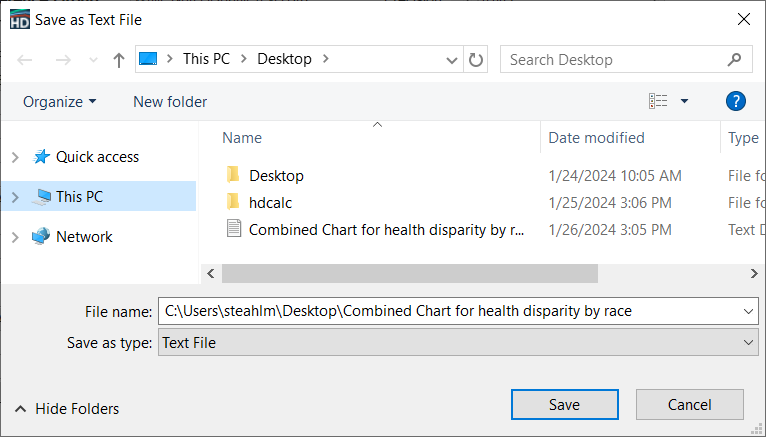Click New folder in the toolbar
The width and height of the screenshot is (766, 437).
point(170,101)
